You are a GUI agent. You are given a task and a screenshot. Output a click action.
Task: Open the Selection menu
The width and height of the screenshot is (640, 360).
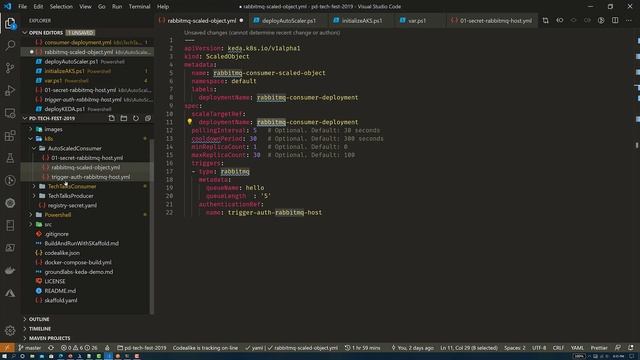pyautogui.click(x=61, y=7)
